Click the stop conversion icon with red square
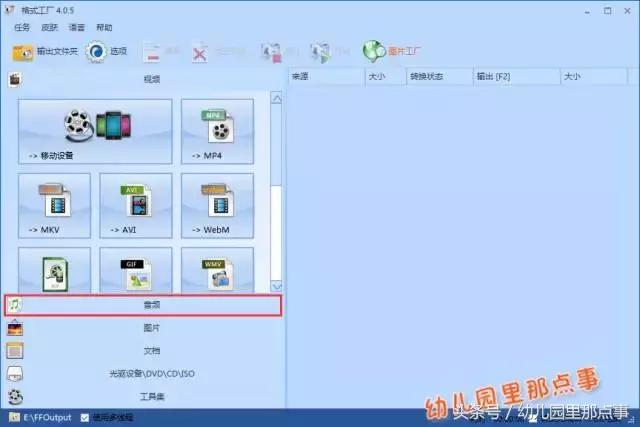640x427 pixels. tap(271, 53)
